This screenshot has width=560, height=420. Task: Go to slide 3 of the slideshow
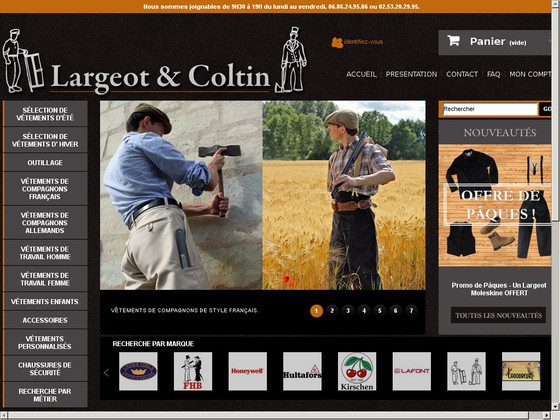348,311
